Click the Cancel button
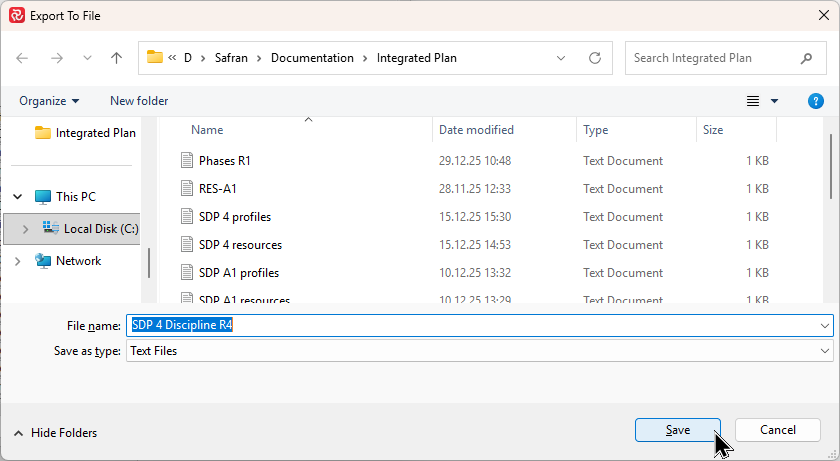Viewport: 840px width, 461px height. (x=777, y=430)
